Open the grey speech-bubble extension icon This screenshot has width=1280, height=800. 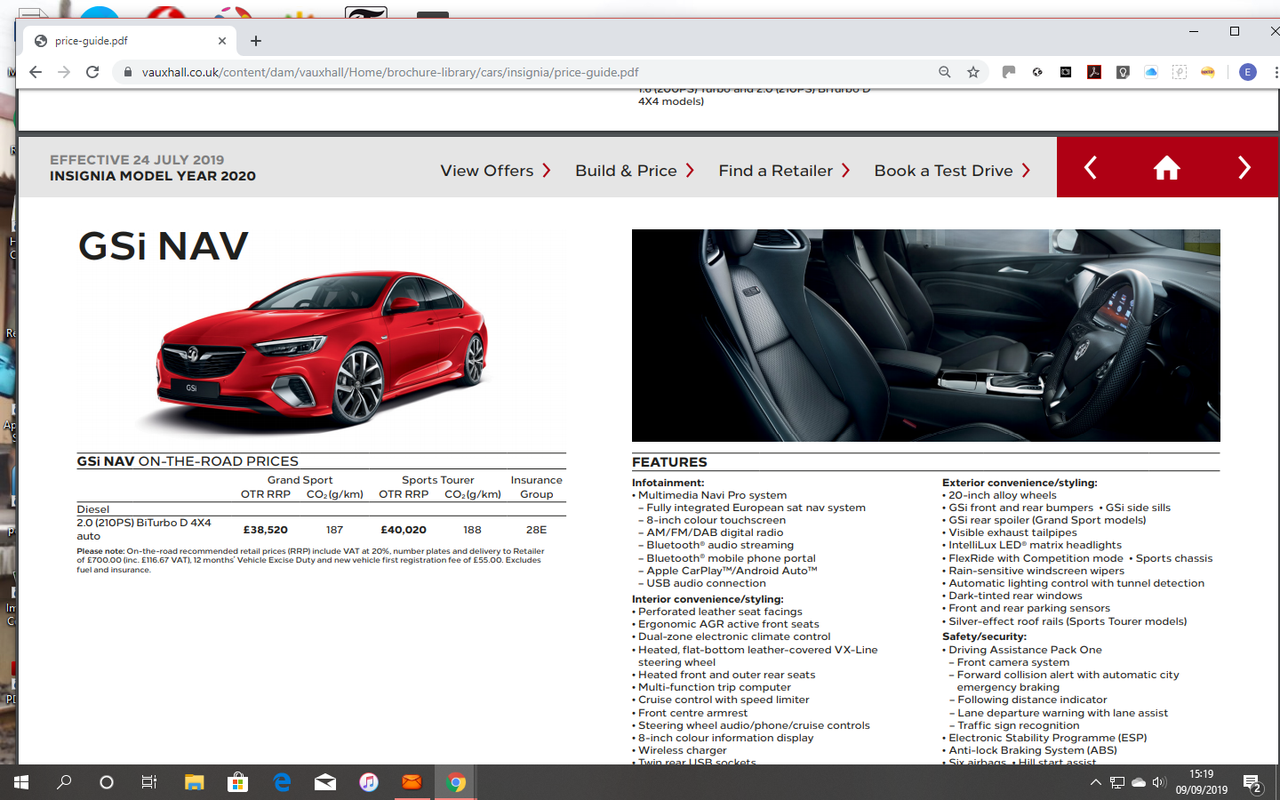(x=1008, y=72)
